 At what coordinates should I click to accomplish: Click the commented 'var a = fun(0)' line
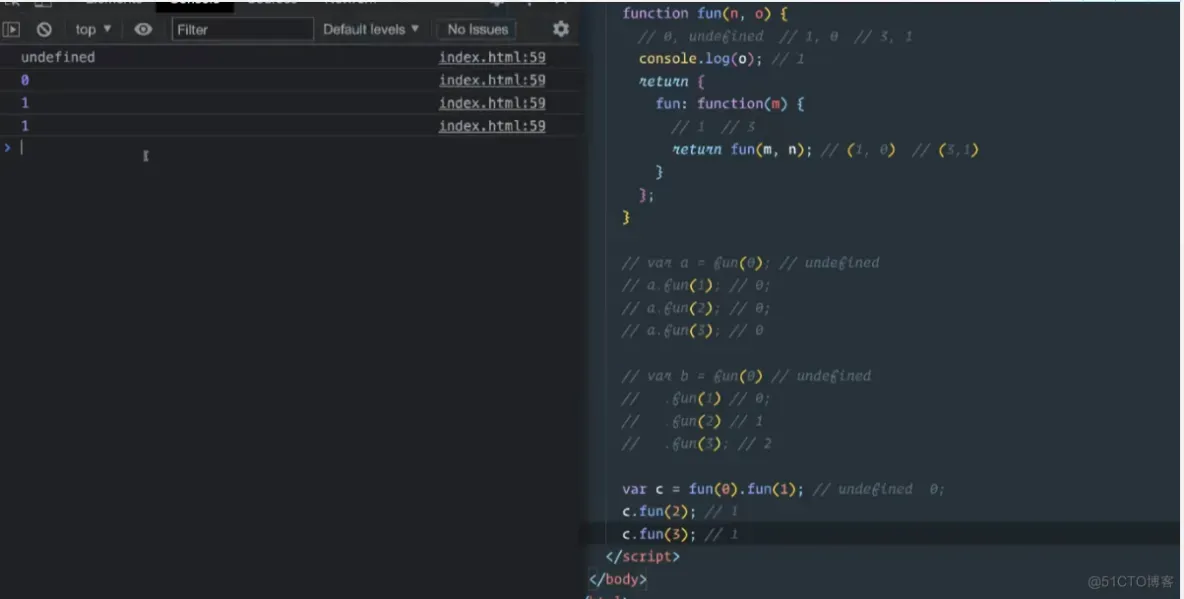coord(751,263)
